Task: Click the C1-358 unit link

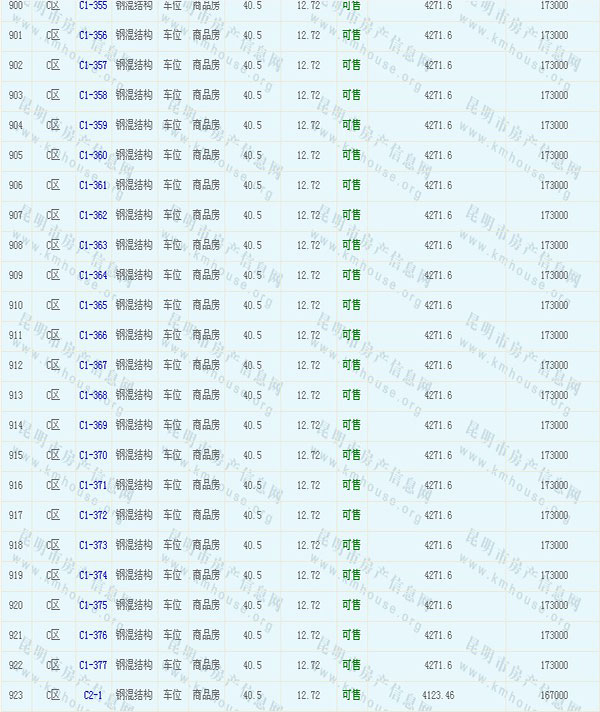Action: [x=93, y=96]
